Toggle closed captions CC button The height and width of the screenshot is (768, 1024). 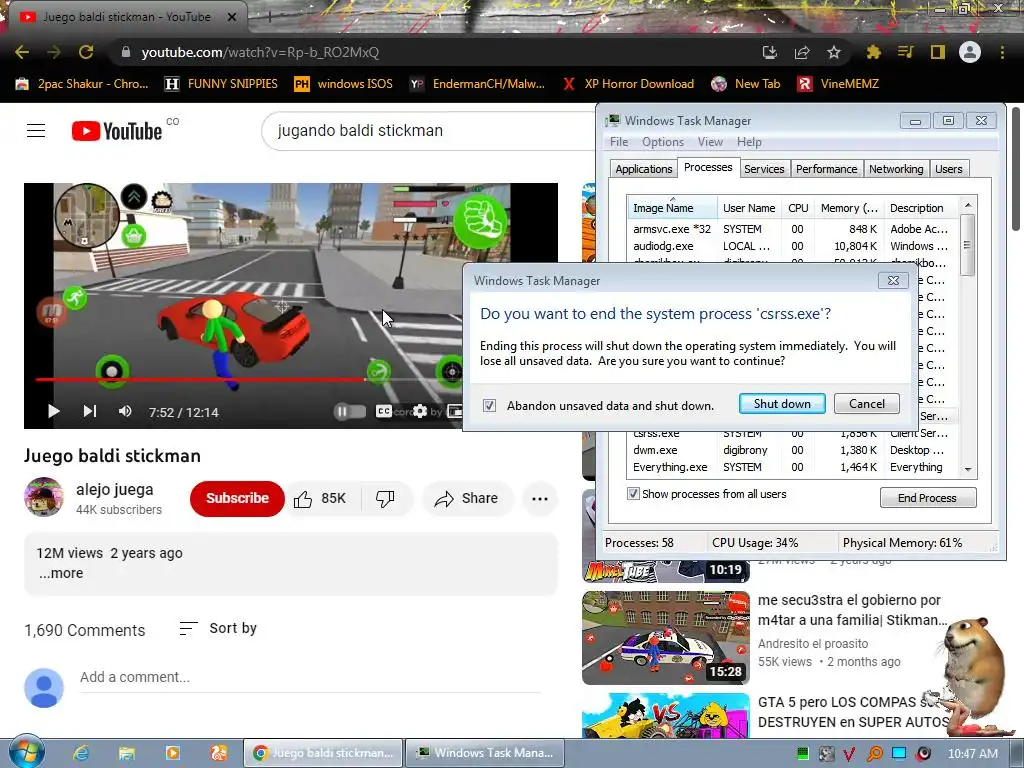(384, 411)
